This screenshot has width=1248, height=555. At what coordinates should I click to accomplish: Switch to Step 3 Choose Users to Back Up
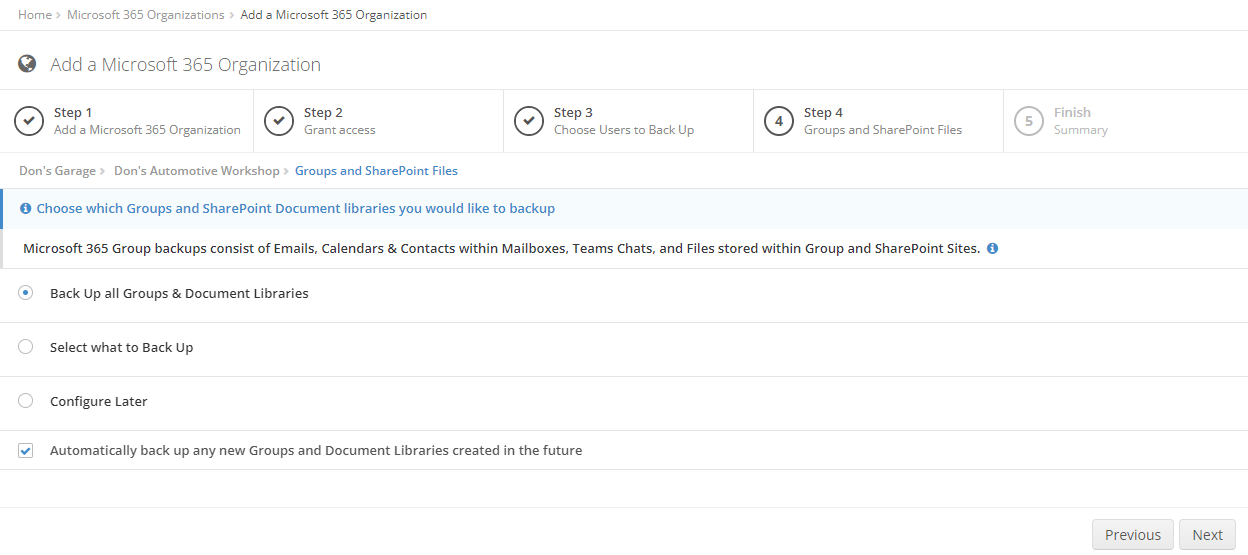pos(628,121)
